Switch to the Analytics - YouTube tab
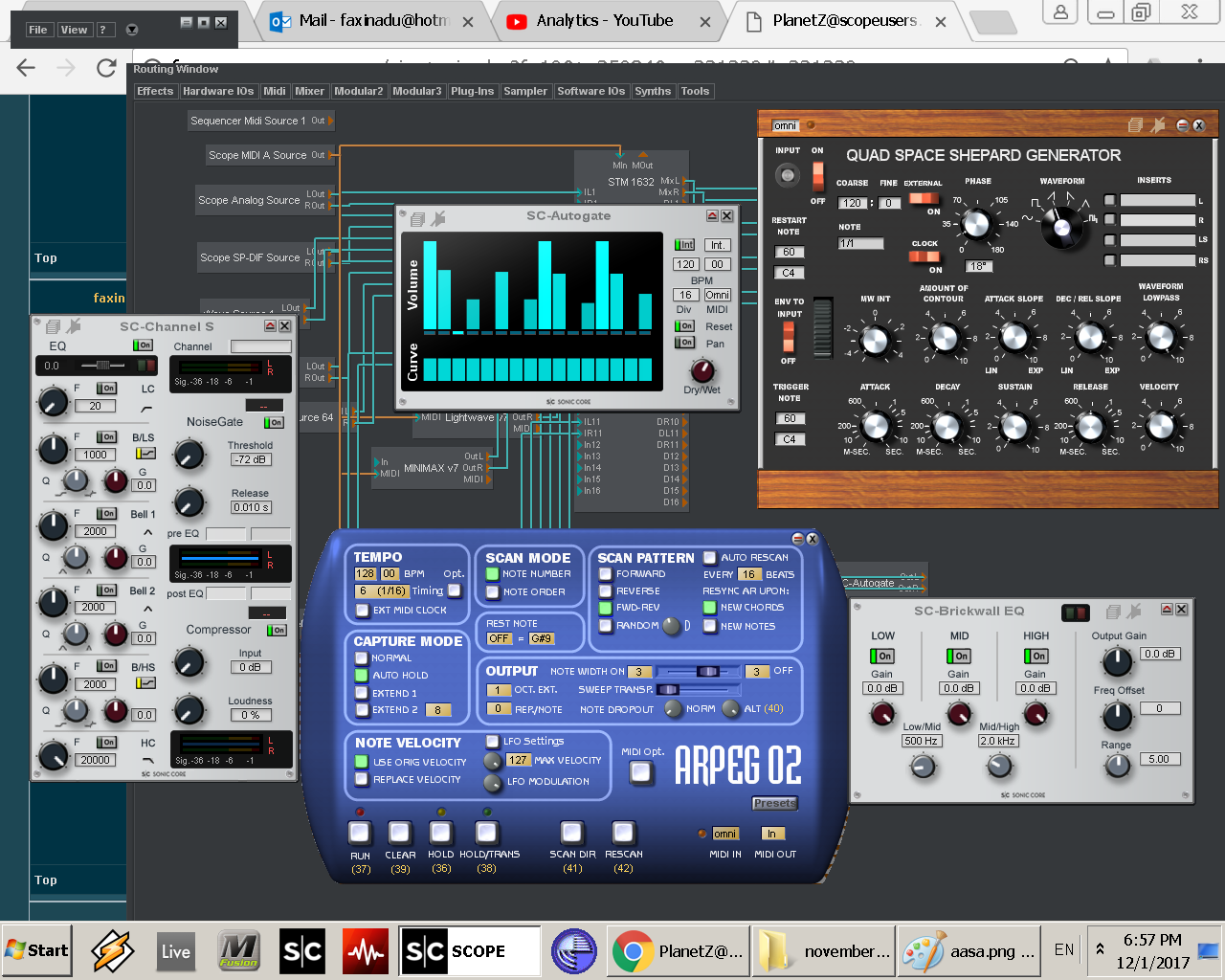 [604, 21]
